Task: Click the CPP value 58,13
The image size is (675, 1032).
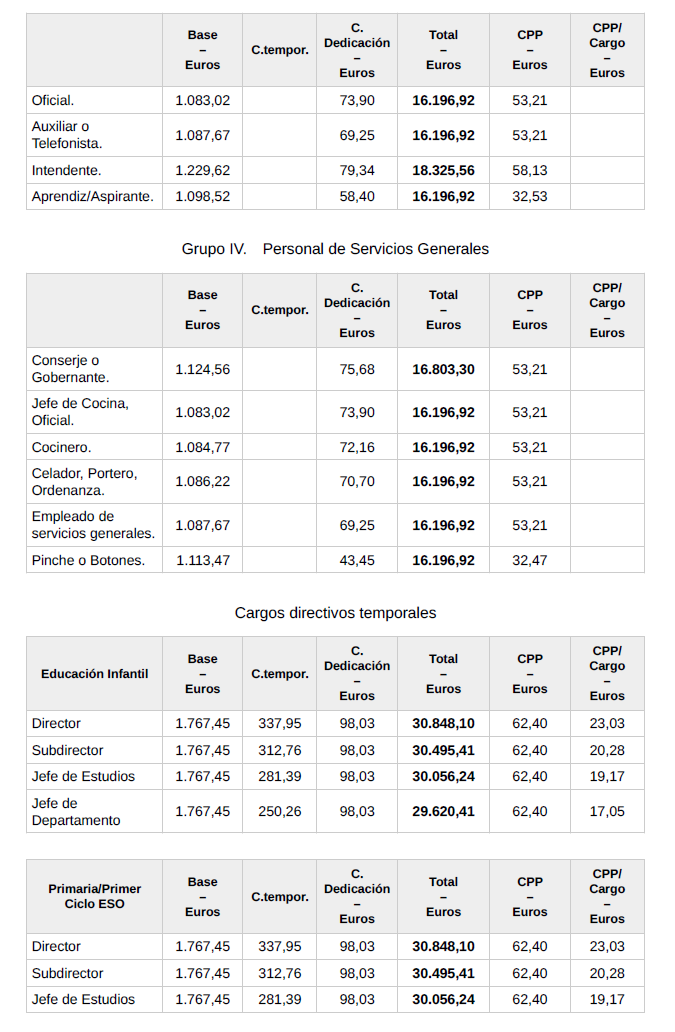Action: [x=530, y=170]
